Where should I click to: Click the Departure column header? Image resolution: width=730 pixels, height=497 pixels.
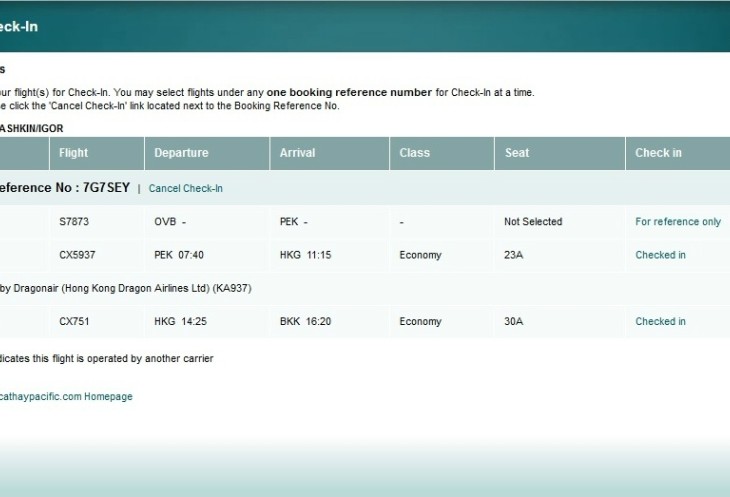coord(181,153)
